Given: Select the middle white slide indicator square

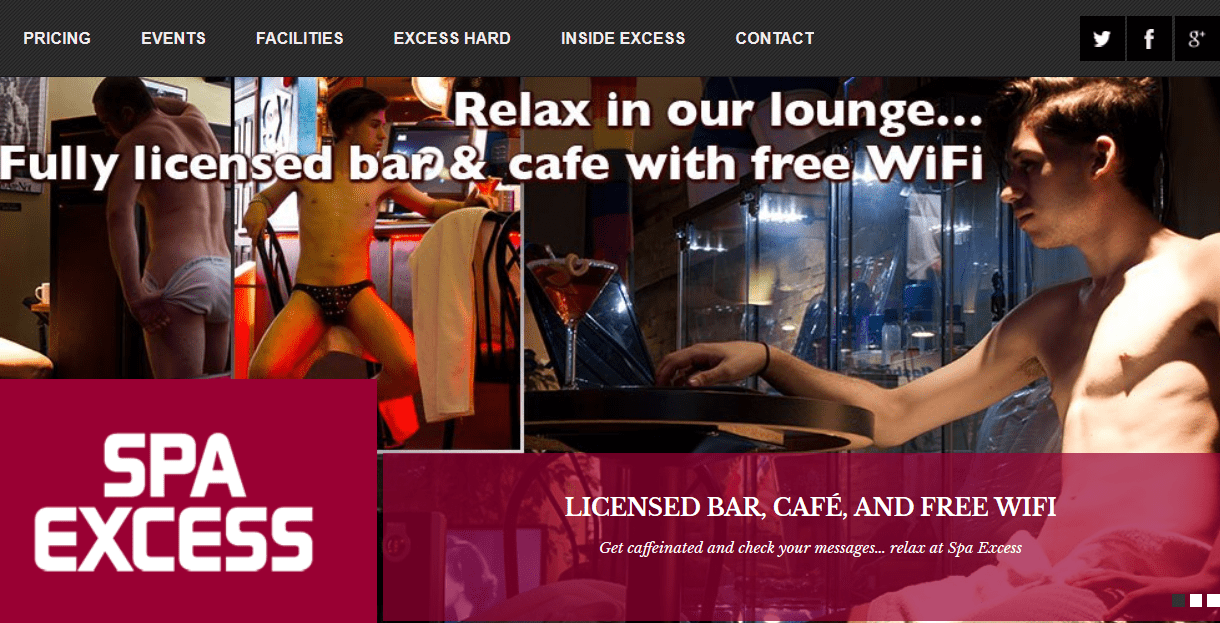Looking at the screenshot, I should point(1196,600).
